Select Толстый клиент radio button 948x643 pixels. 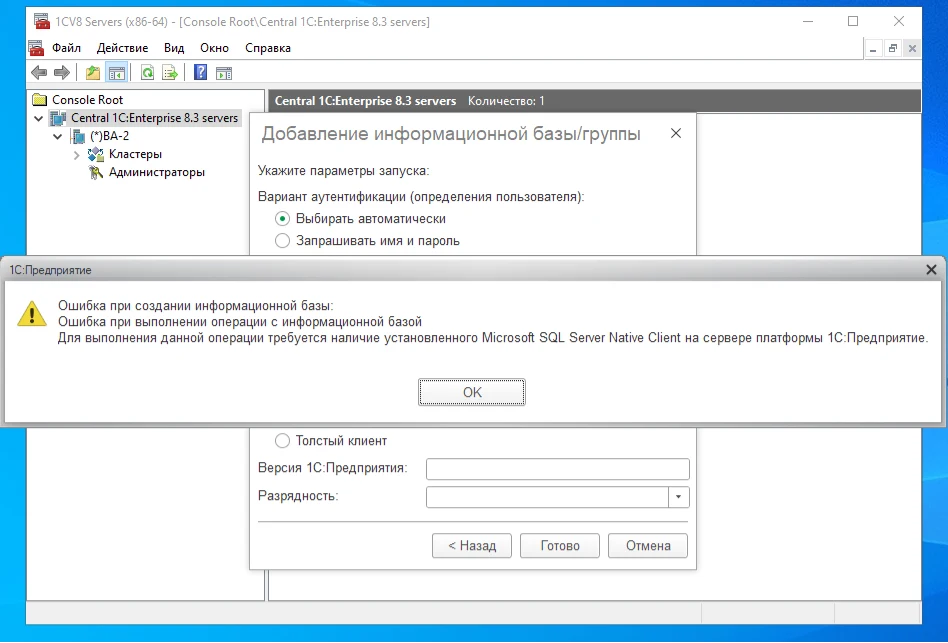tap(282, 441)
